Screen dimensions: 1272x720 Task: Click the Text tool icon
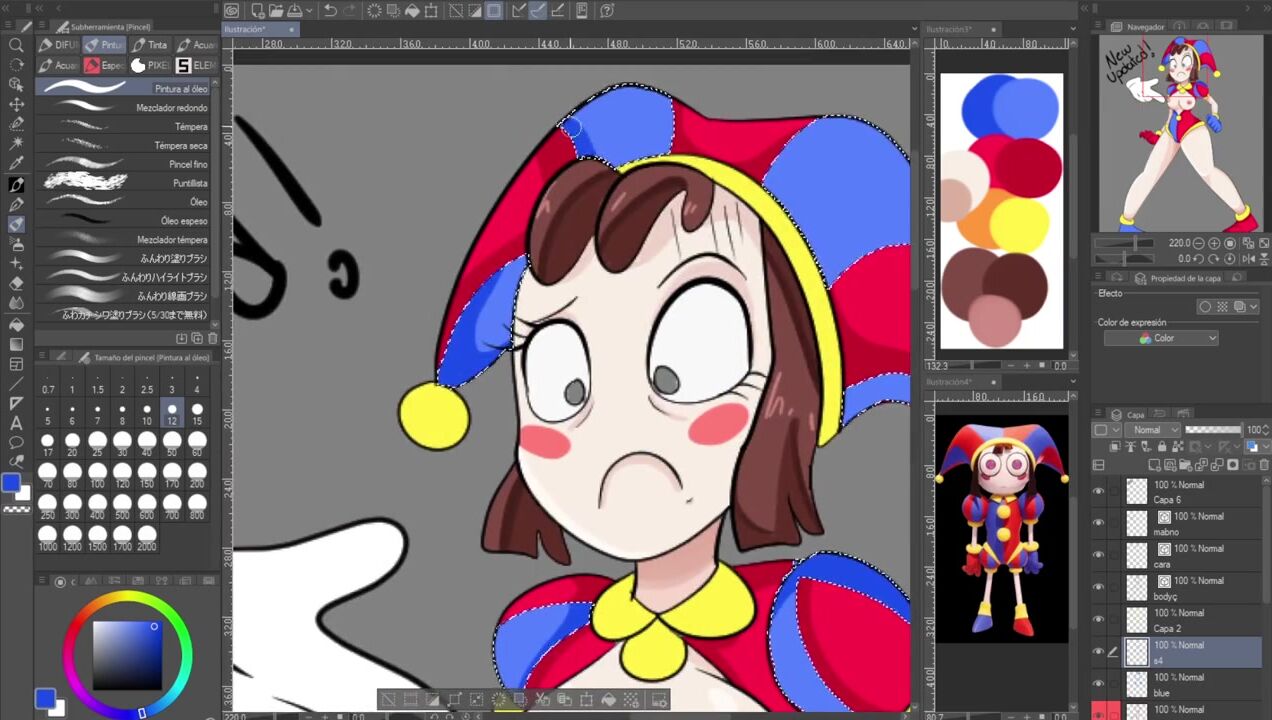(x=16, y=423)
